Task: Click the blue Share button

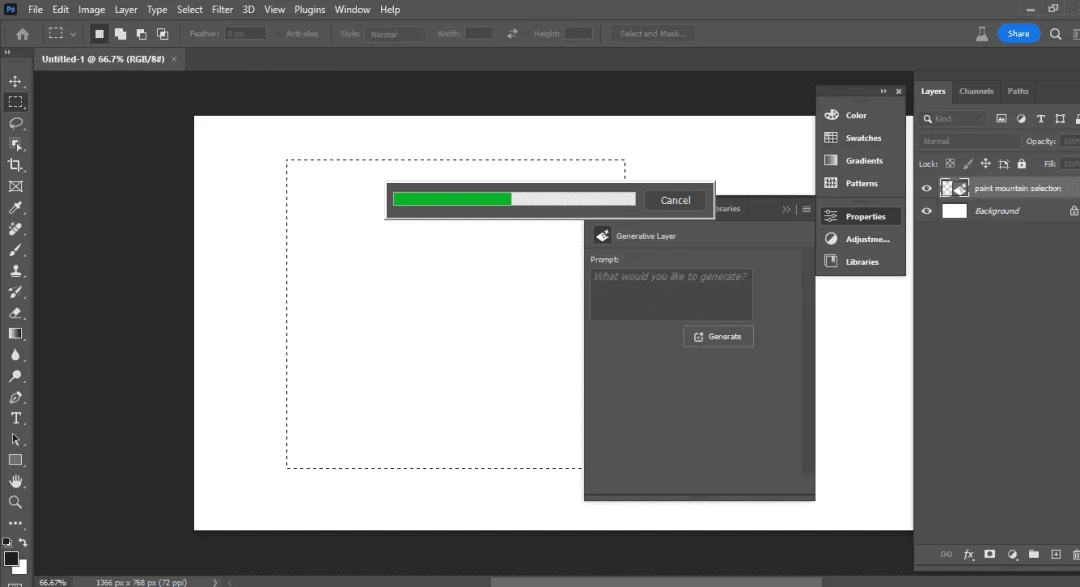Action: pyautogui.click(x=1018, y=34)
